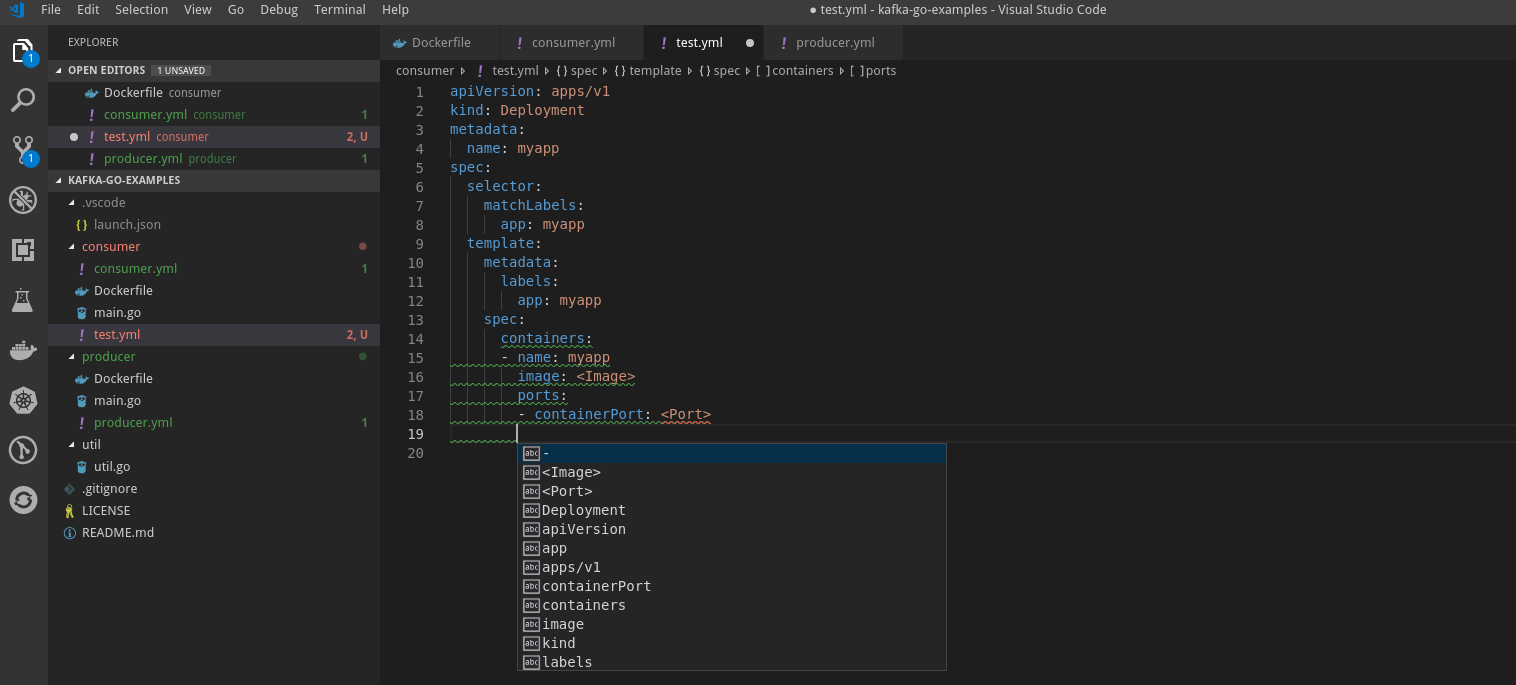Screen dimensions: 1516x685
Task: Click line number 20 in the gutter
Action: [x=415, y=453]
